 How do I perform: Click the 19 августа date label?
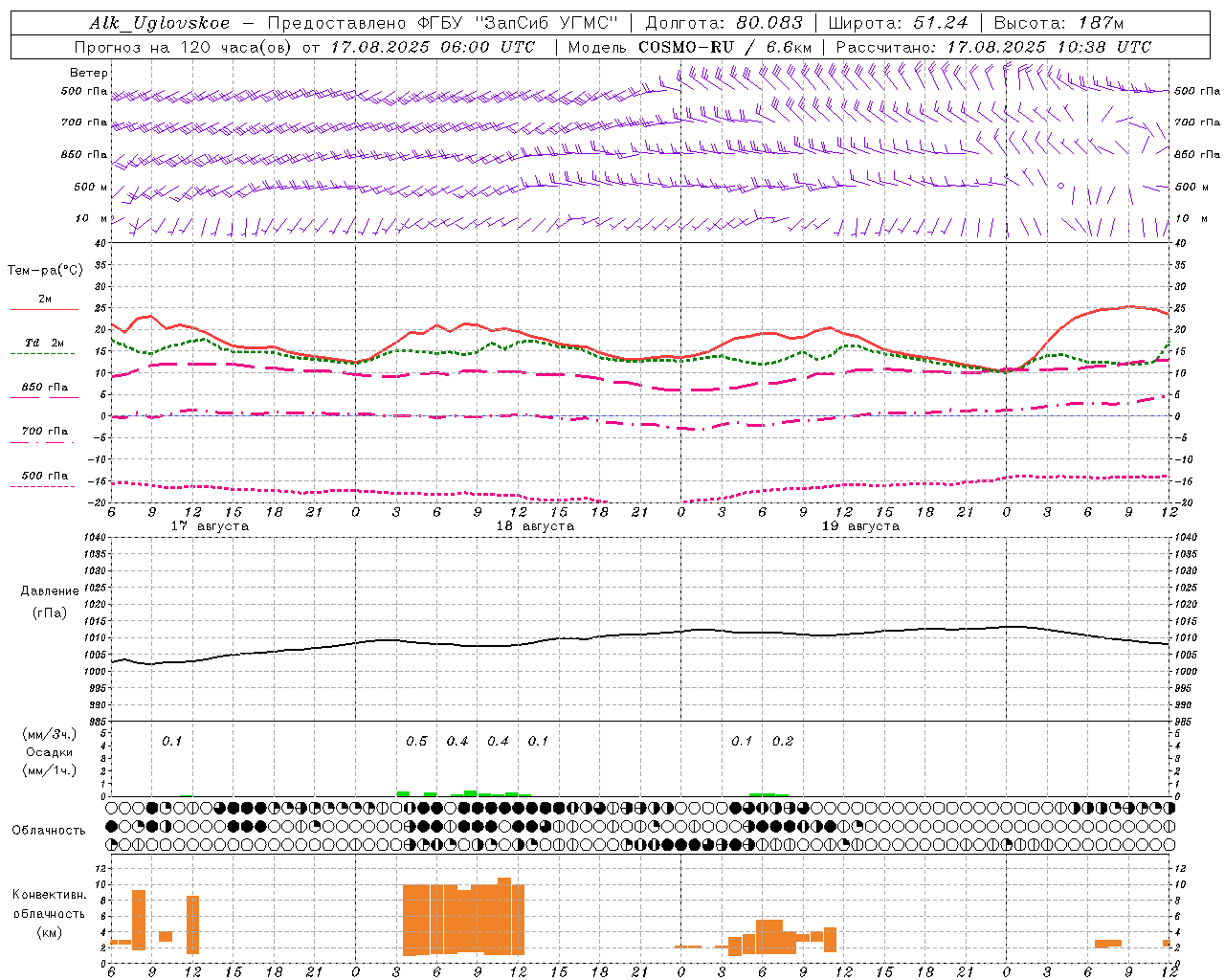[x=860, y=526]
